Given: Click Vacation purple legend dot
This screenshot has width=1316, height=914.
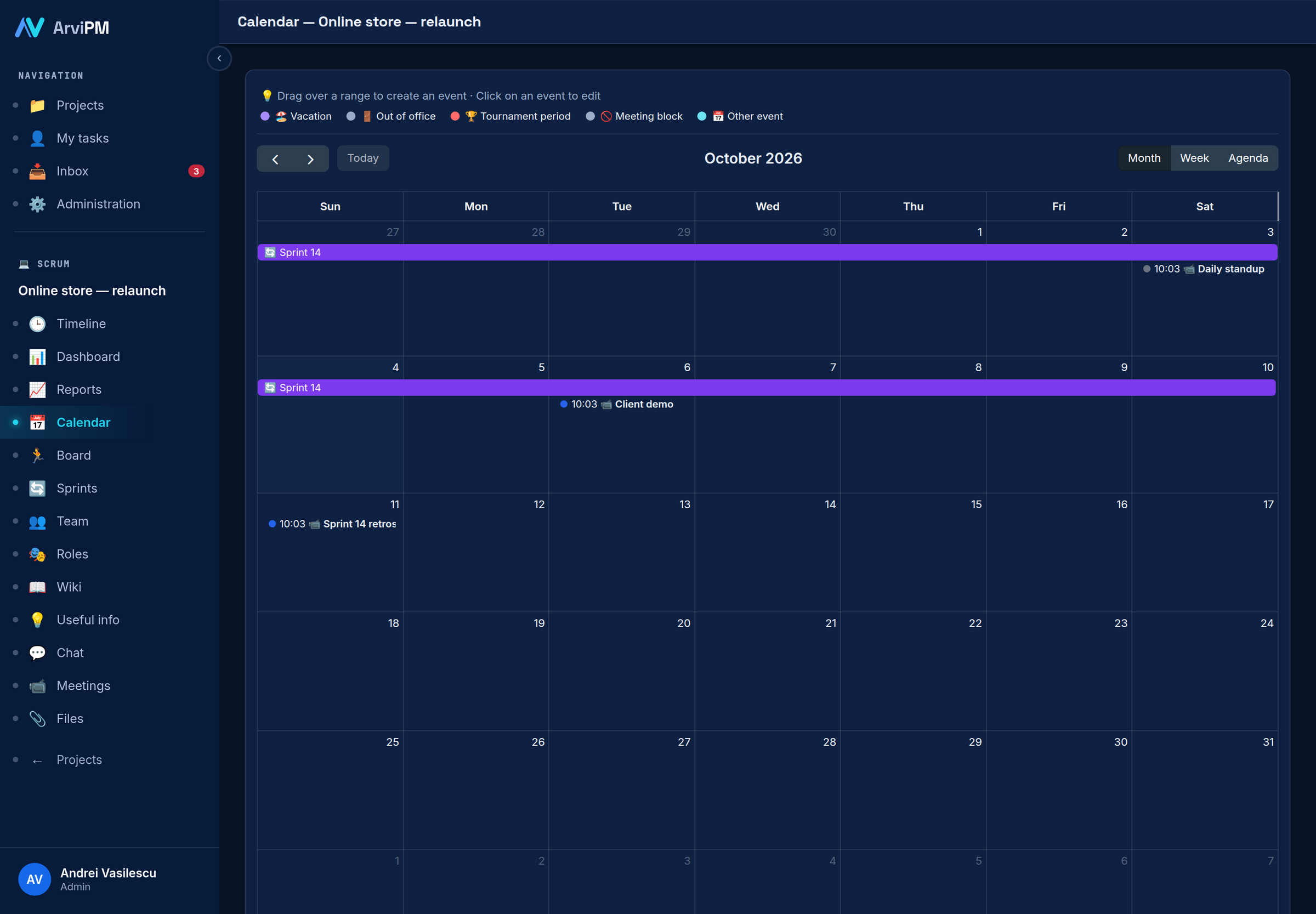Looking at the screenshot, I should (265, 116).
